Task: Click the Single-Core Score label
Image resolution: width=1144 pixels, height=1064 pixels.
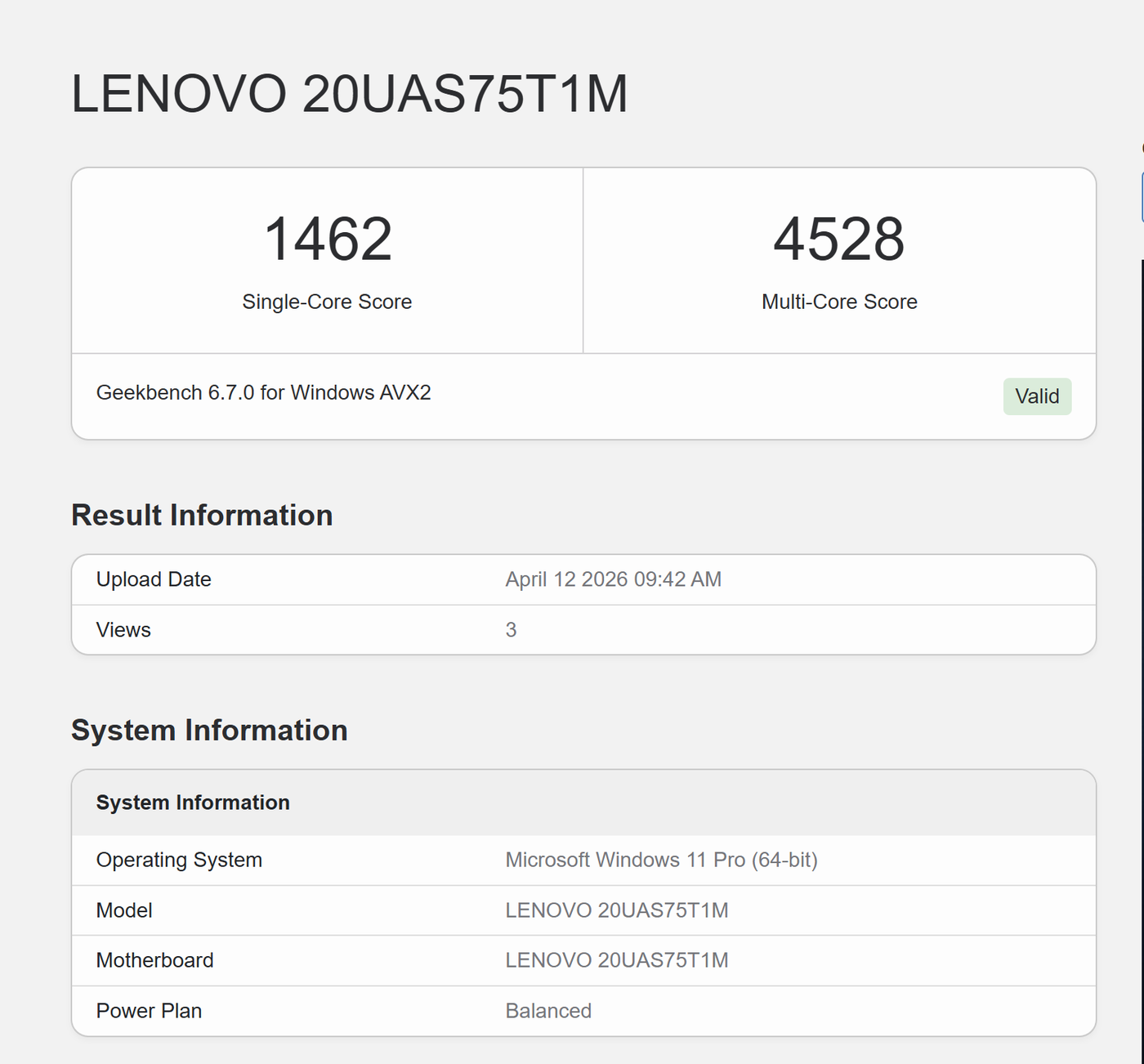Action: (327, 302)
